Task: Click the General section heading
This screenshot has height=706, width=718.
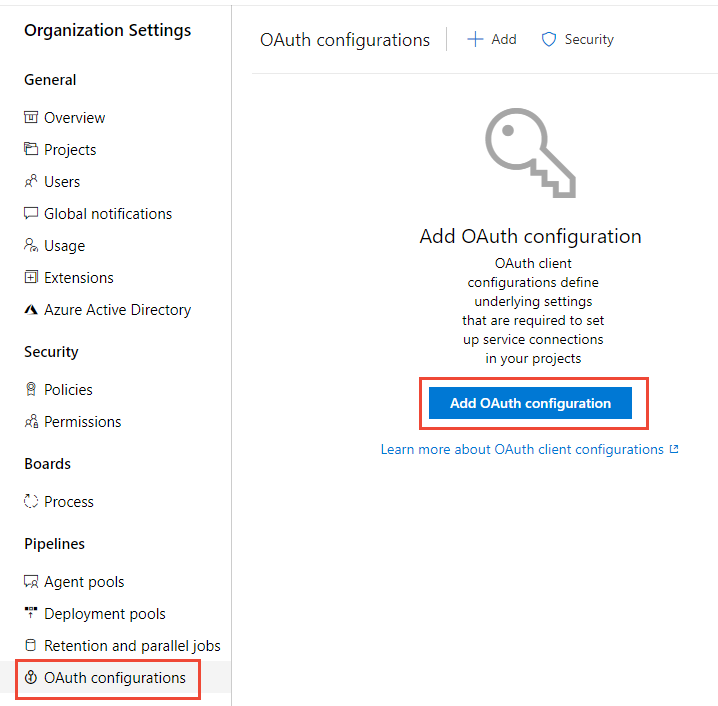Action: [x=50, y=80]
